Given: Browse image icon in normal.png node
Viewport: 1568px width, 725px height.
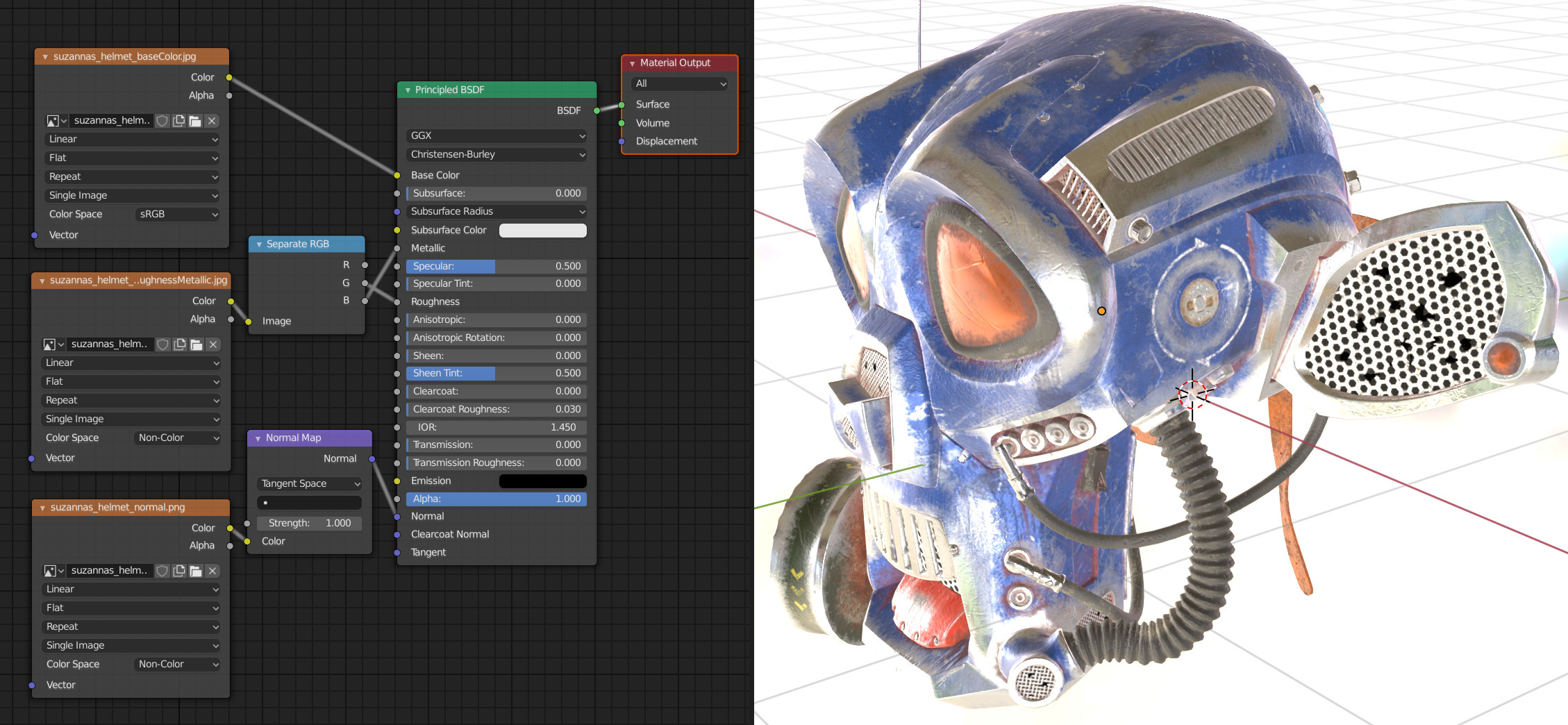Looking at the screenshot, I should click(54, 571).
